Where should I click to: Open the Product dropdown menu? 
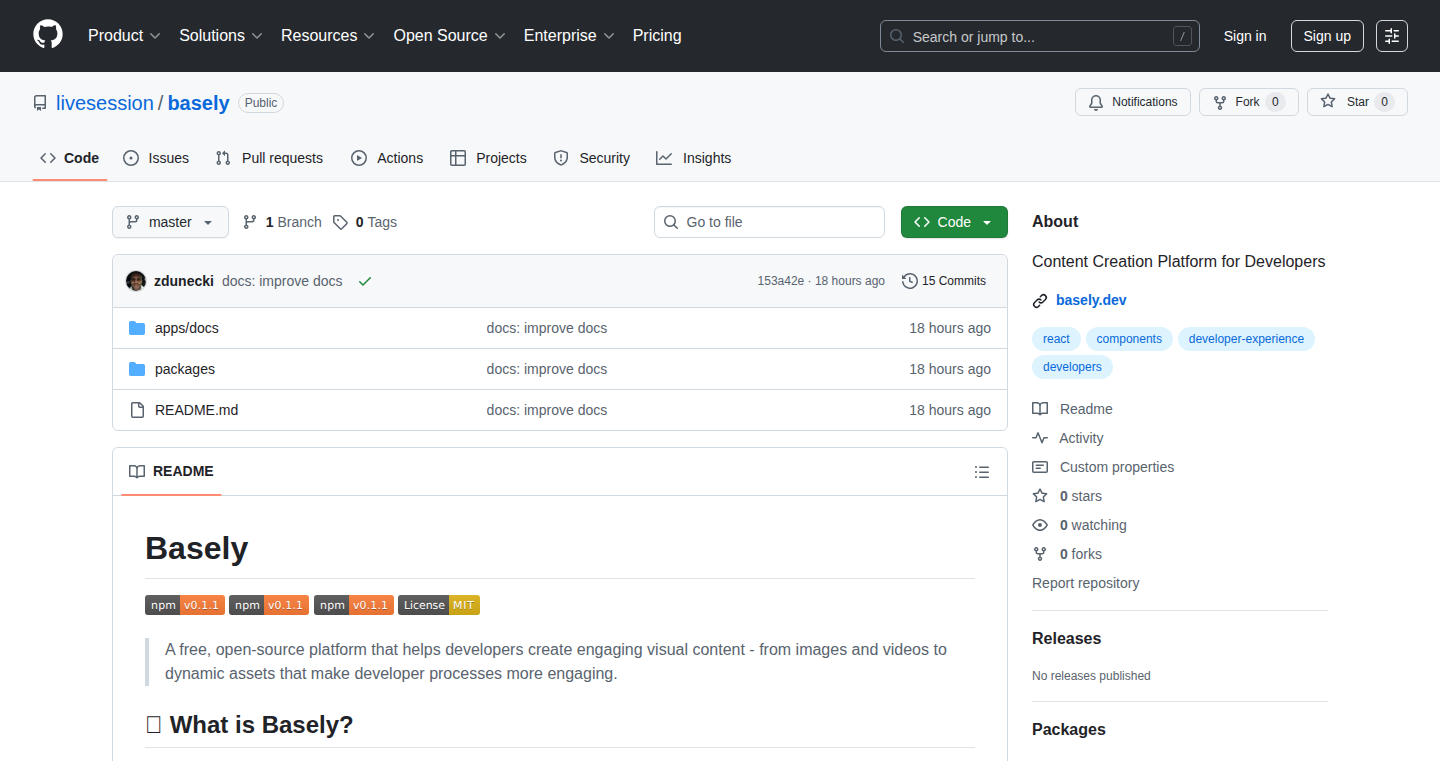pos(124,35)
